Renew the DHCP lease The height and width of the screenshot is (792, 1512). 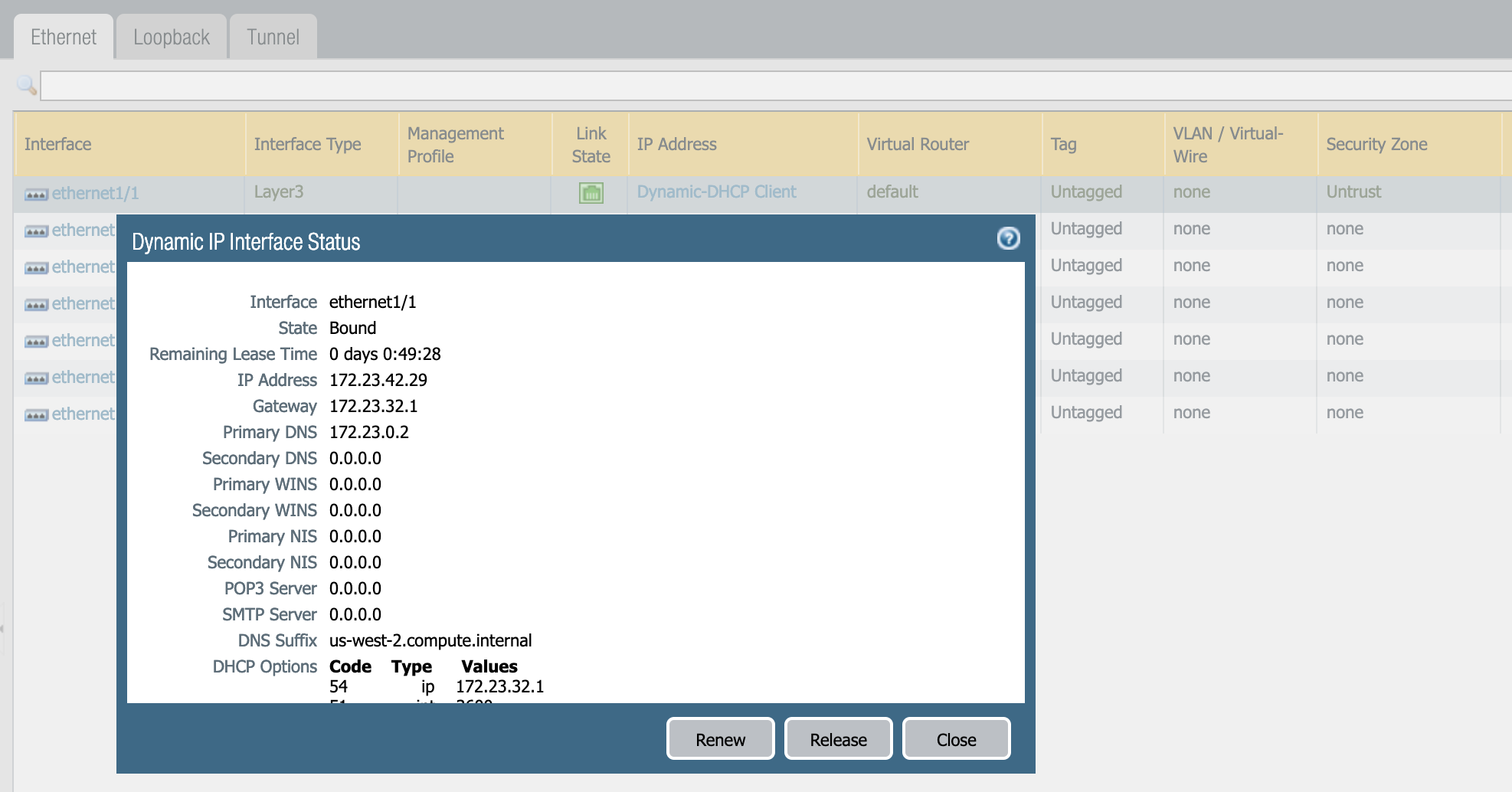coord(720,739)
